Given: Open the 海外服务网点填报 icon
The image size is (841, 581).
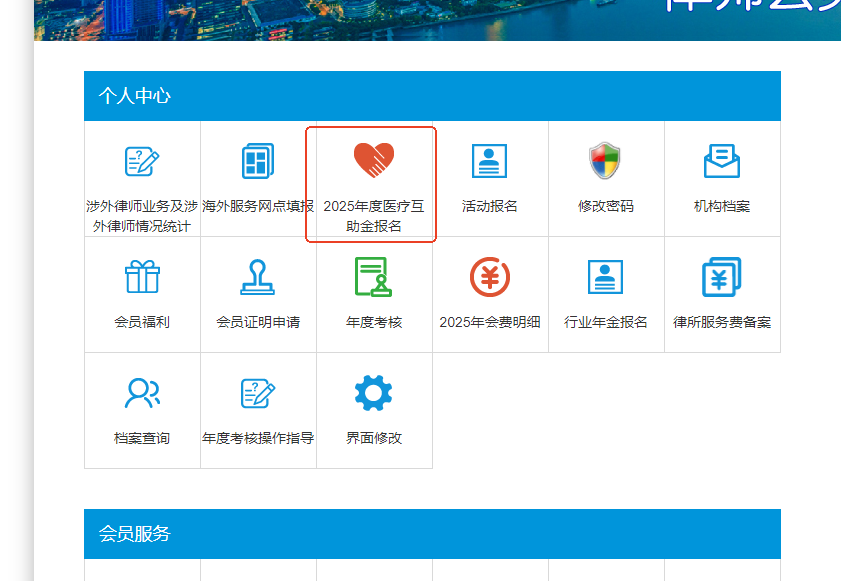Looking at the screenshot, I should coord(258,161).
